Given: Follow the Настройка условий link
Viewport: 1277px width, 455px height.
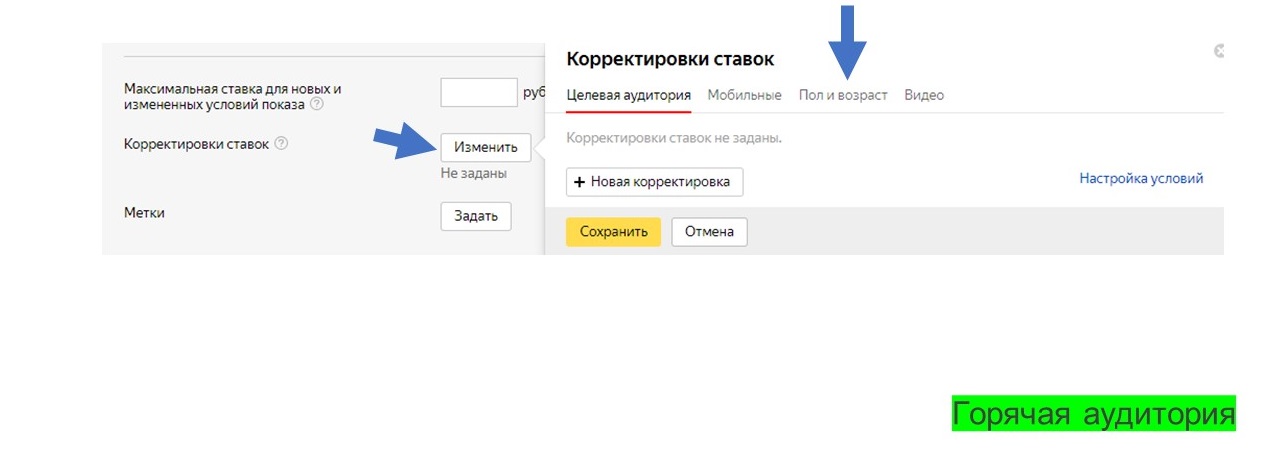Looking at the screenshot, I should pyautogui.click(x=1141, y=178).
